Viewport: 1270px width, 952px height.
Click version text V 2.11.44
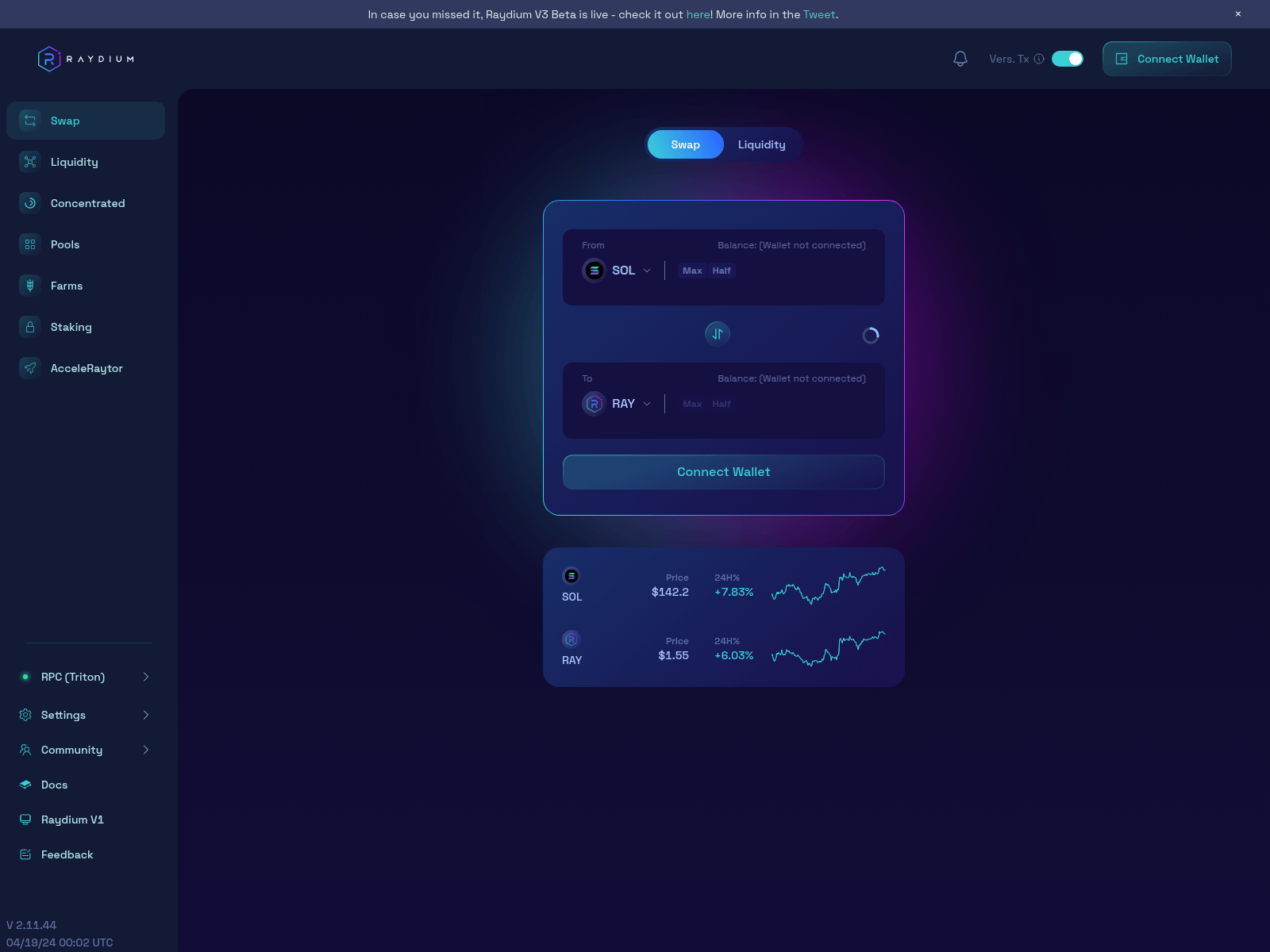click(32, 925)
